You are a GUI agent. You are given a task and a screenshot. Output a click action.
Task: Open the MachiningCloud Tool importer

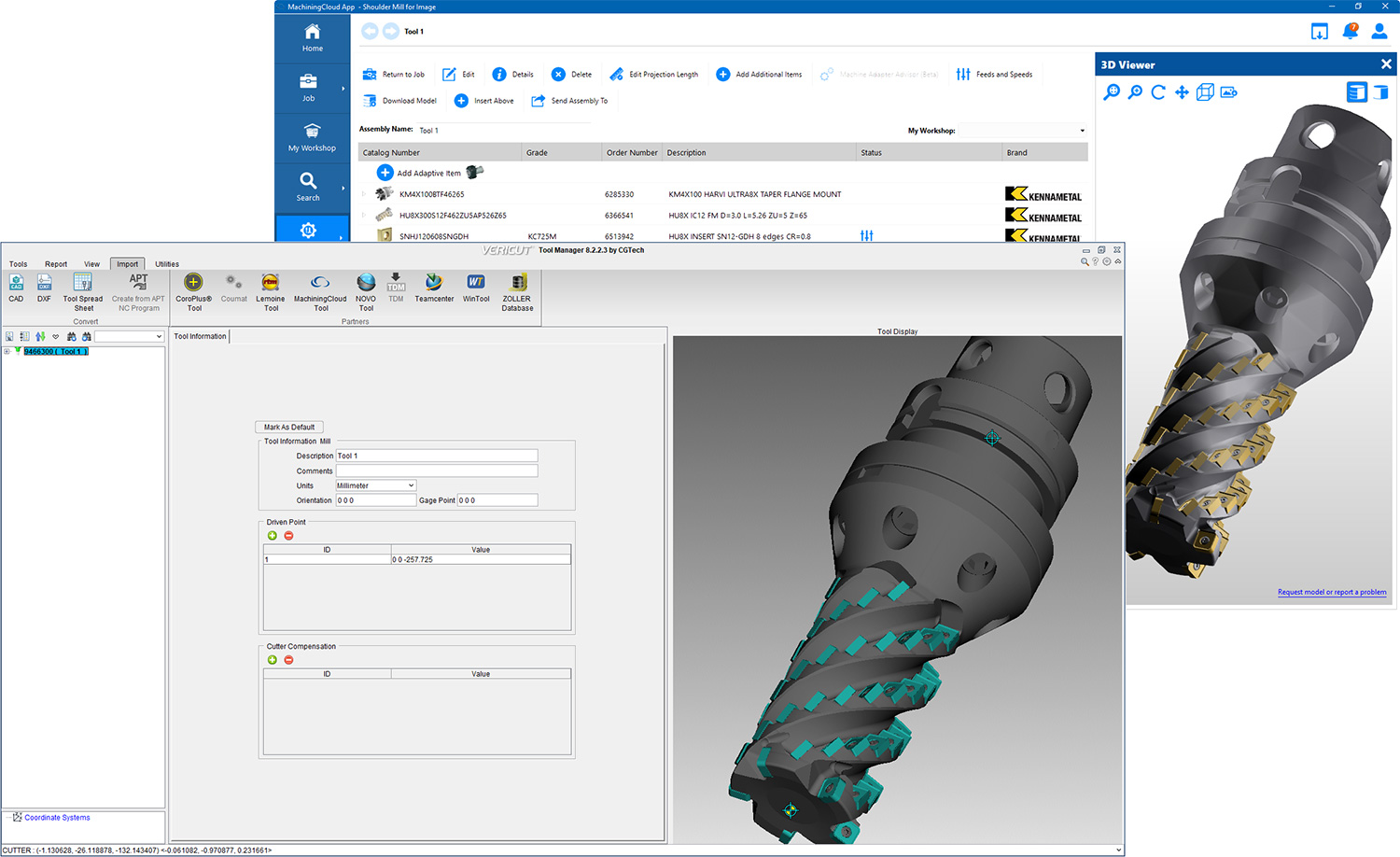320,283
